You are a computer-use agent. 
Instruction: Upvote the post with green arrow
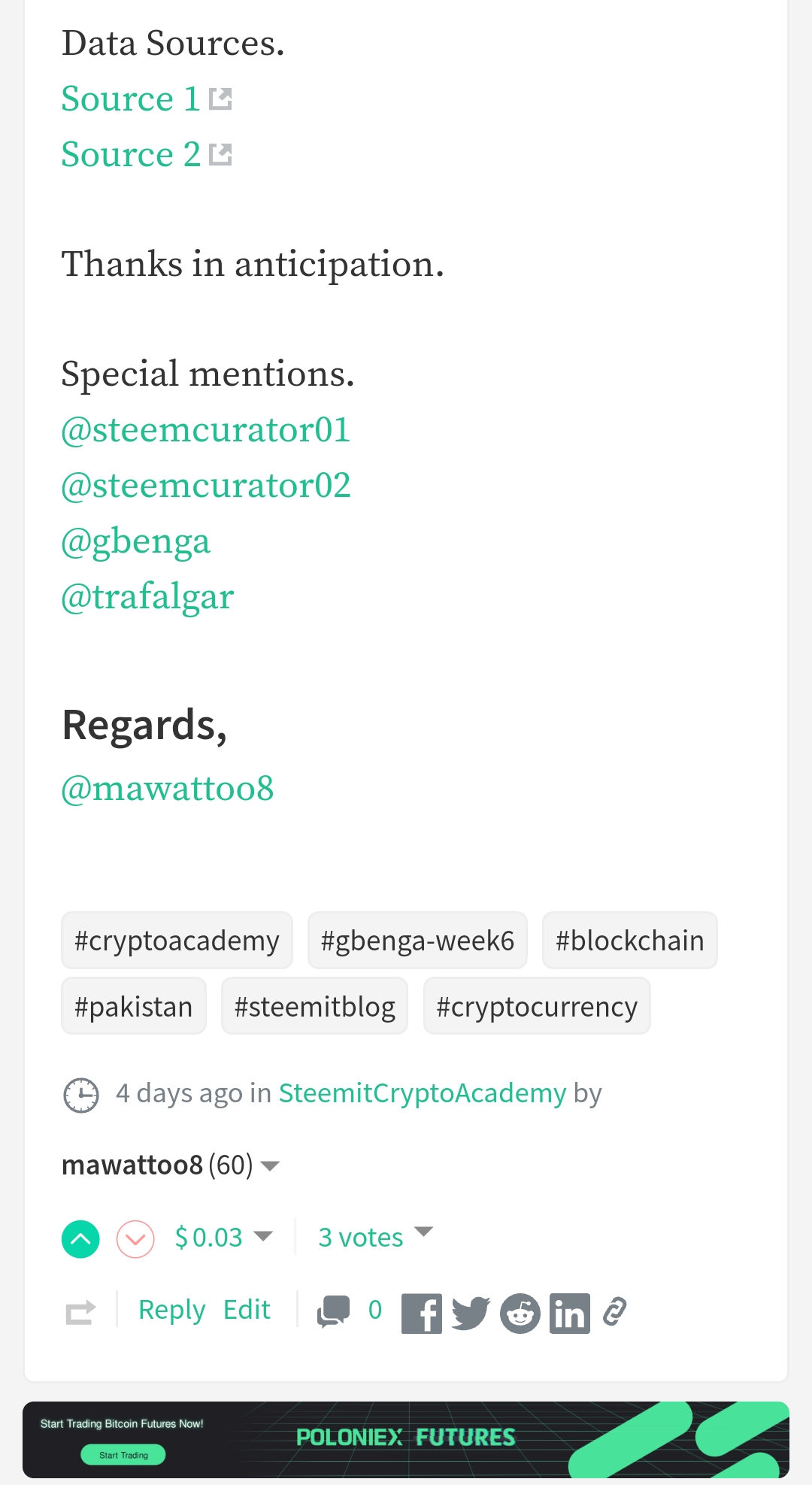point(80,1238)
